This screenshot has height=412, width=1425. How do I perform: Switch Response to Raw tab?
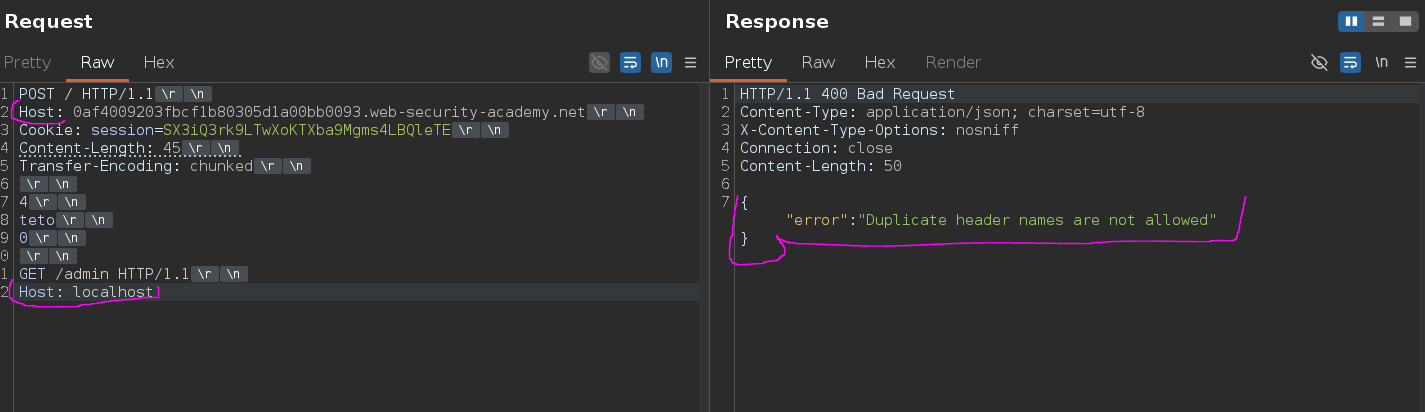click(x=818, y=62)
